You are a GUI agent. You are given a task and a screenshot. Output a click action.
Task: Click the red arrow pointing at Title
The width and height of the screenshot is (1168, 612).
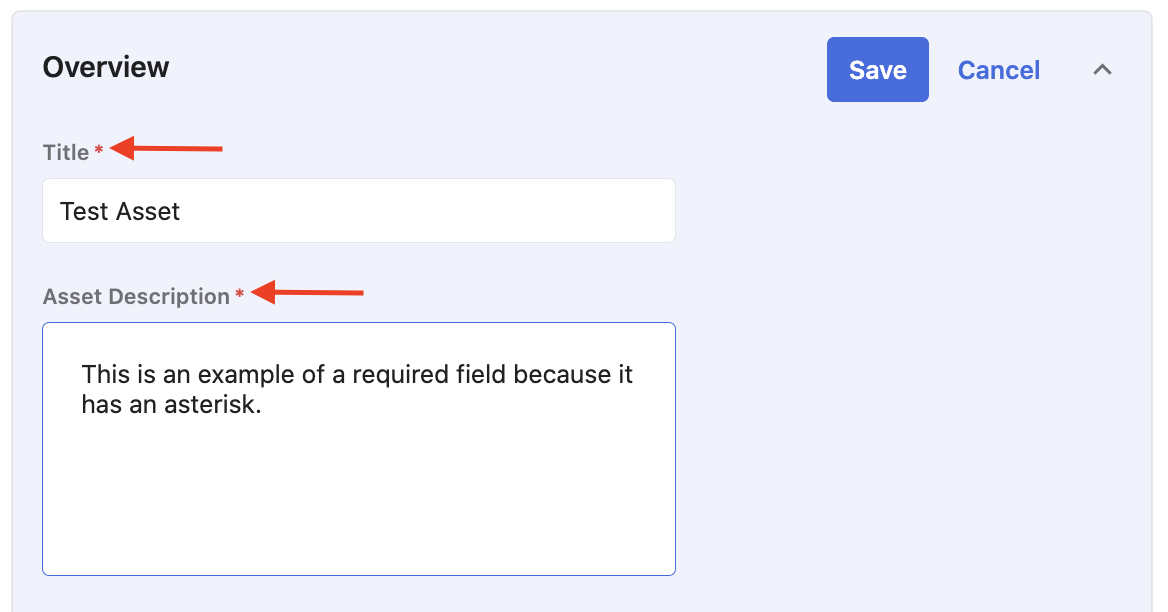[165, 148]
